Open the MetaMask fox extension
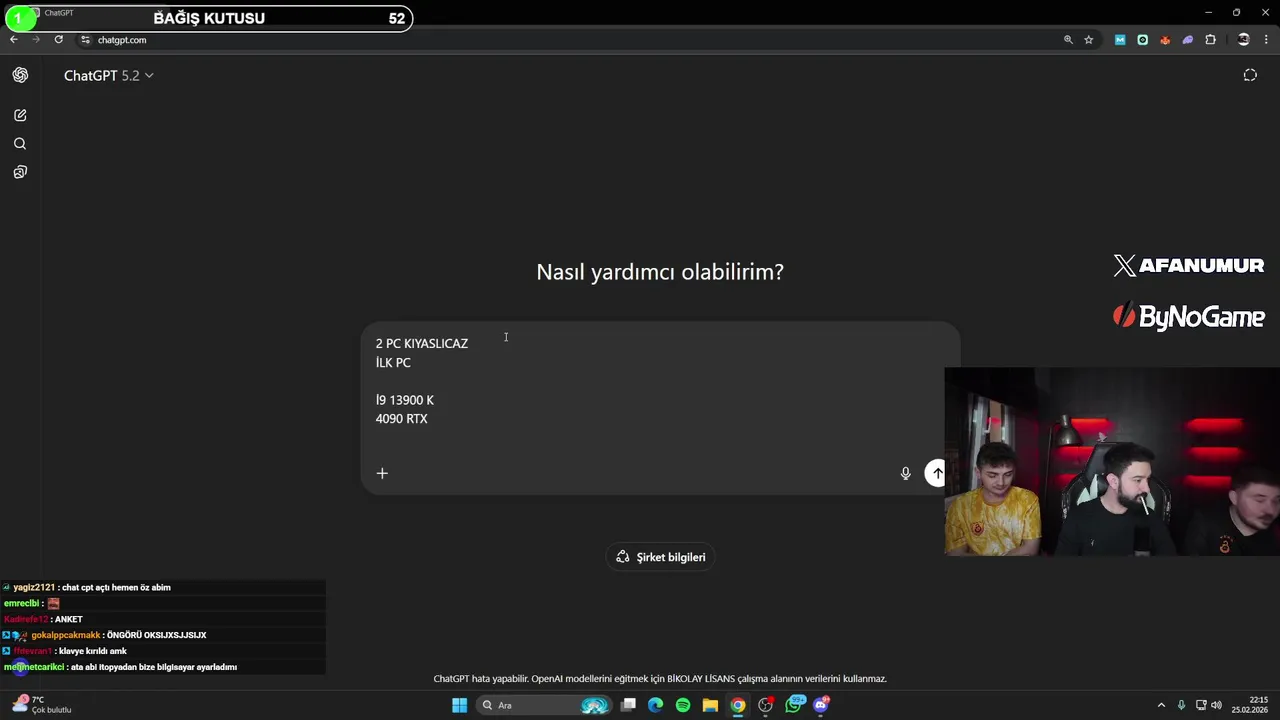The image size is (1280, 720). pyautogui.click(x=1165, y=40)
